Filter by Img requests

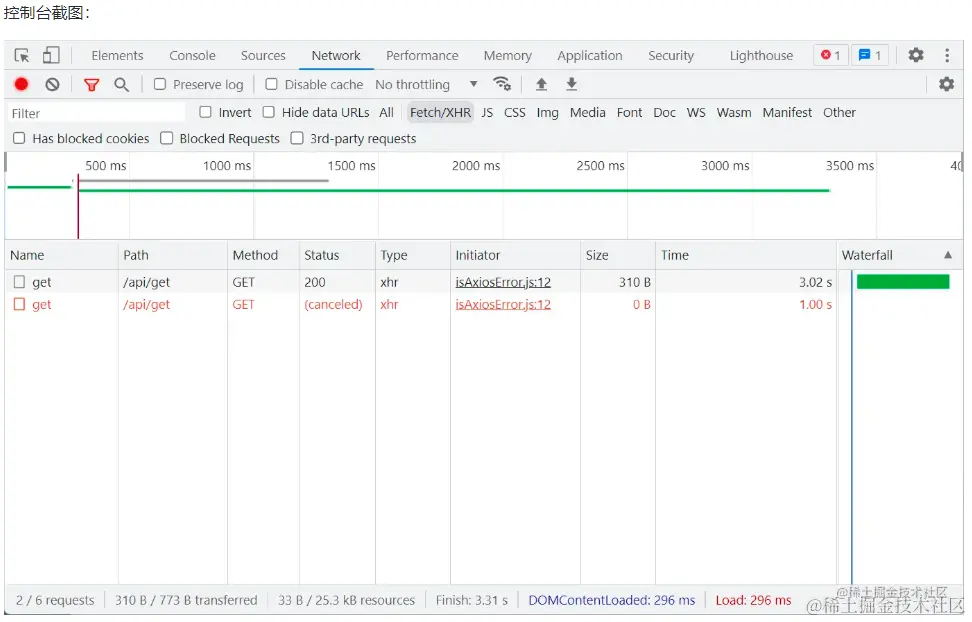click(547, 112)
